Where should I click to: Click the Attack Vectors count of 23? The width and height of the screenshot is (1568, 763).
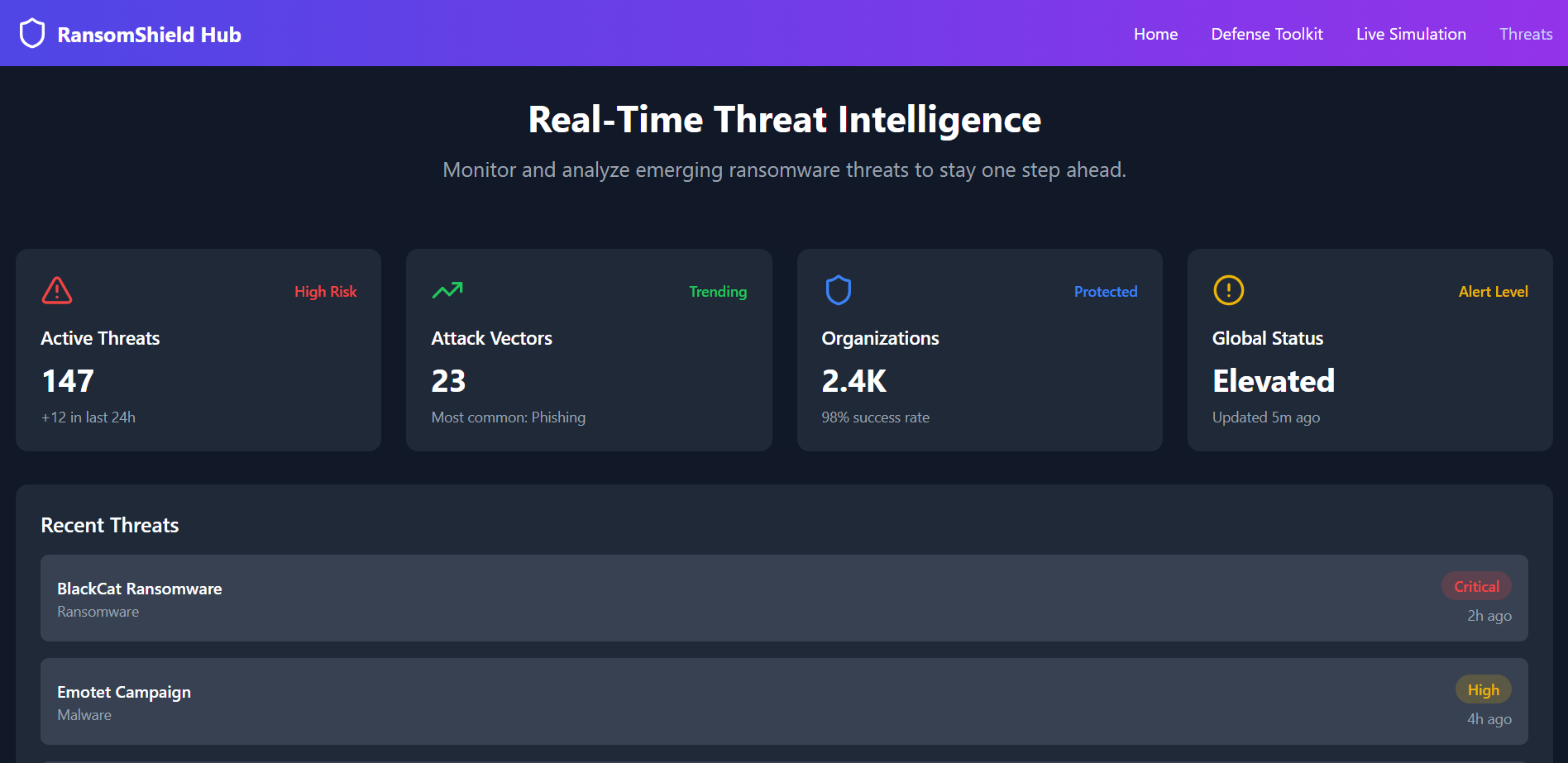click(448, 381)
